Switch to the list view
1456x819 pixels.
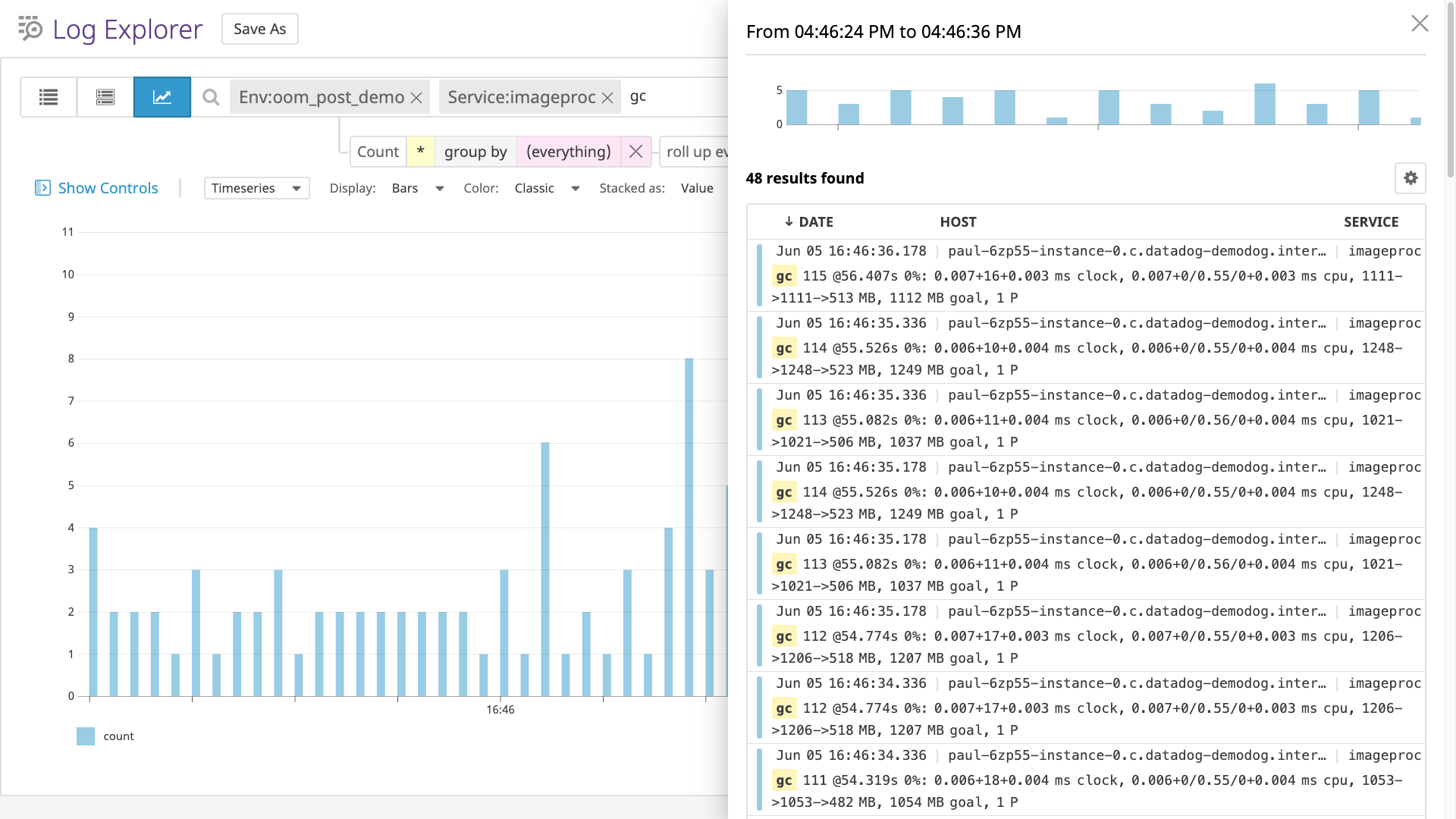pos(48,96)
